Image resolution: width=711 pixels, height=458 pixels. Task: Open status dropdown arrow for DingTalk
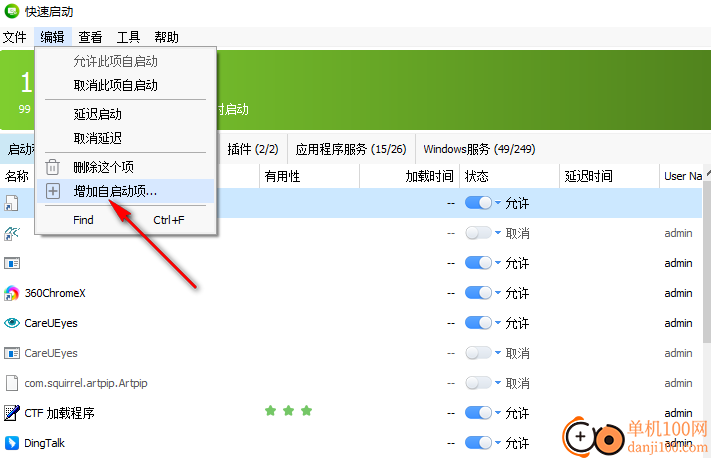498,443
